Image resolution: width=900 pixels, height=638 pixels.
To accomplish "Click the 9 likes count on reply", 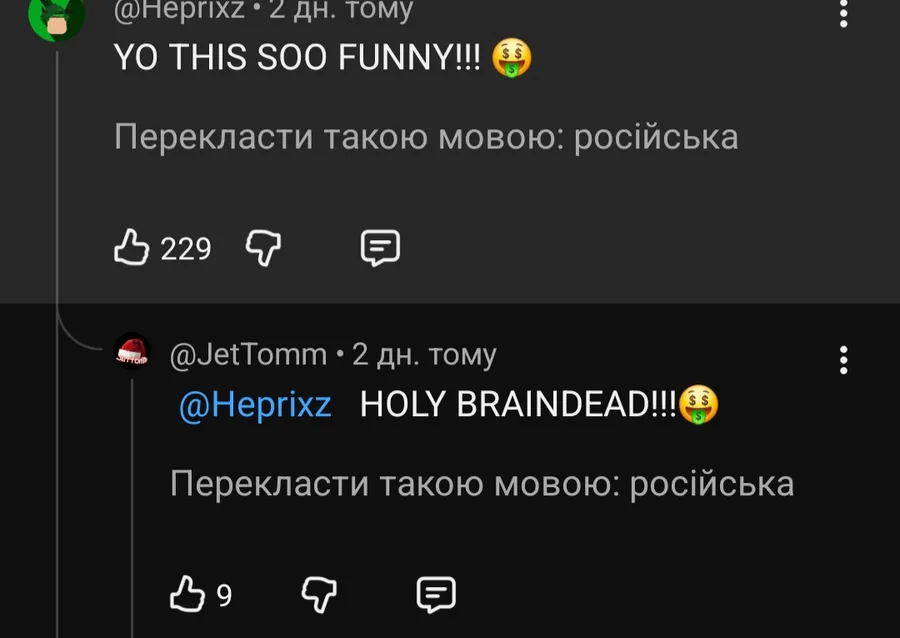I will (224, 597).
